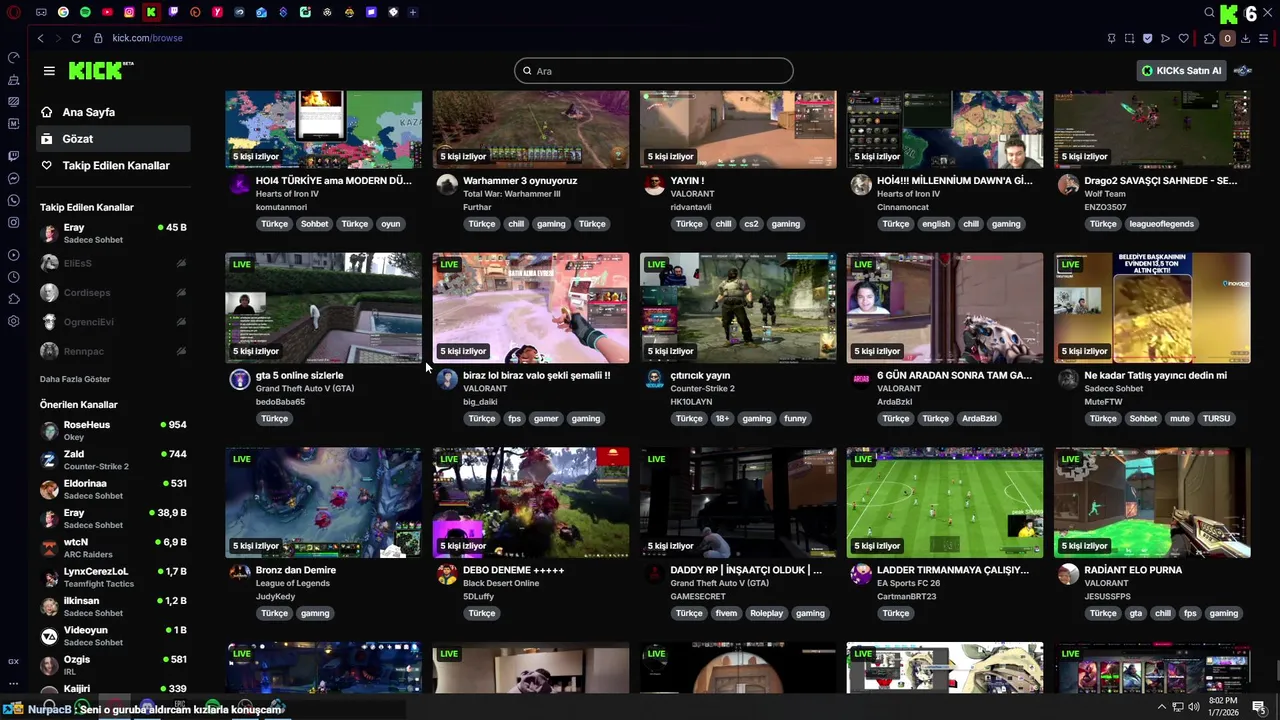
Task: Open Cordiseps offline channel
Action: pyautogui.click(x=112, y=293)
